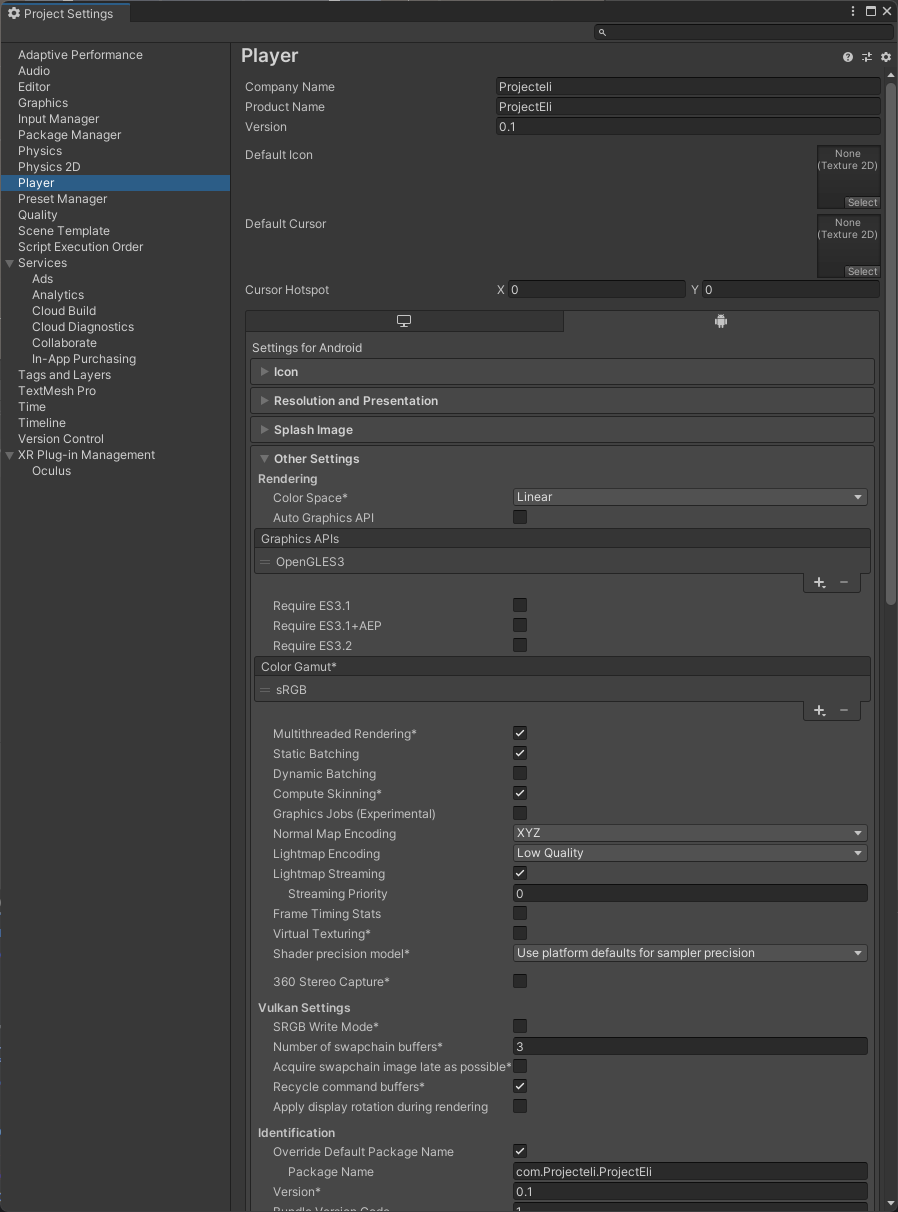Toggle Recycle command buffers checkbox
The height and width of the screenshot is (1212, 898).
[520, 1086]
